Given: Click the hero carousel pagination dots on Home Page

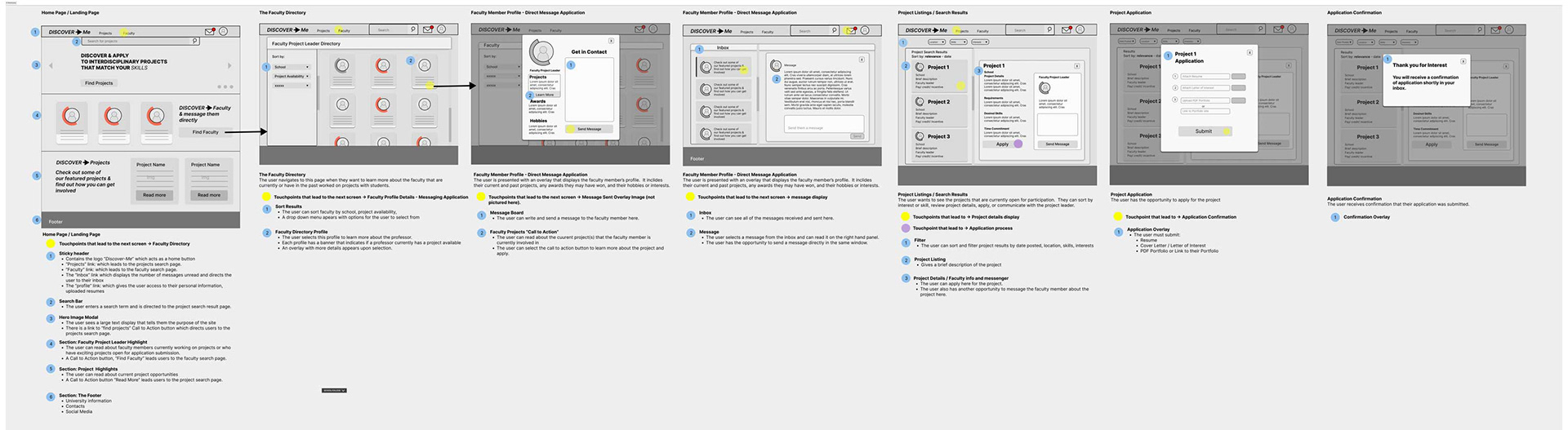Looking at the screenshot, I should pyautogui.click(x=224, y=86).
